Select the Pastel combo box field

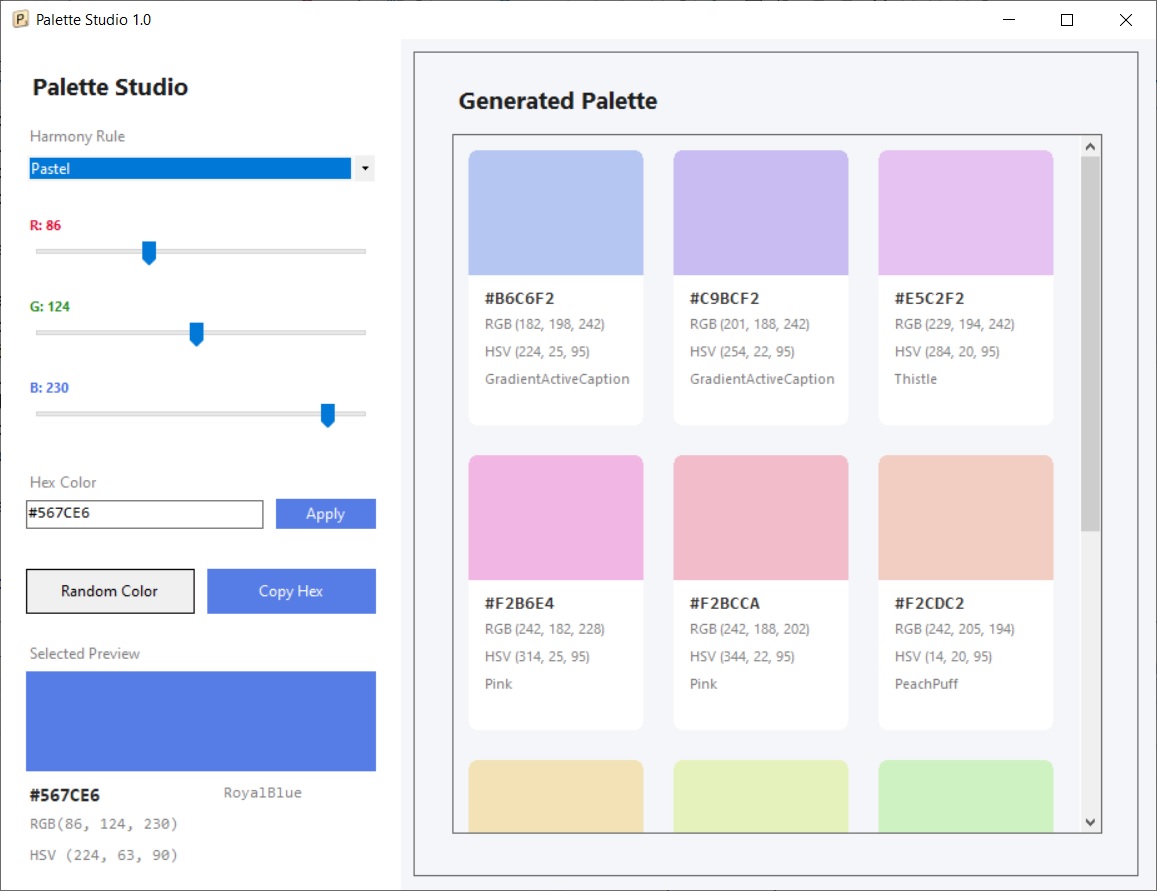190,168
